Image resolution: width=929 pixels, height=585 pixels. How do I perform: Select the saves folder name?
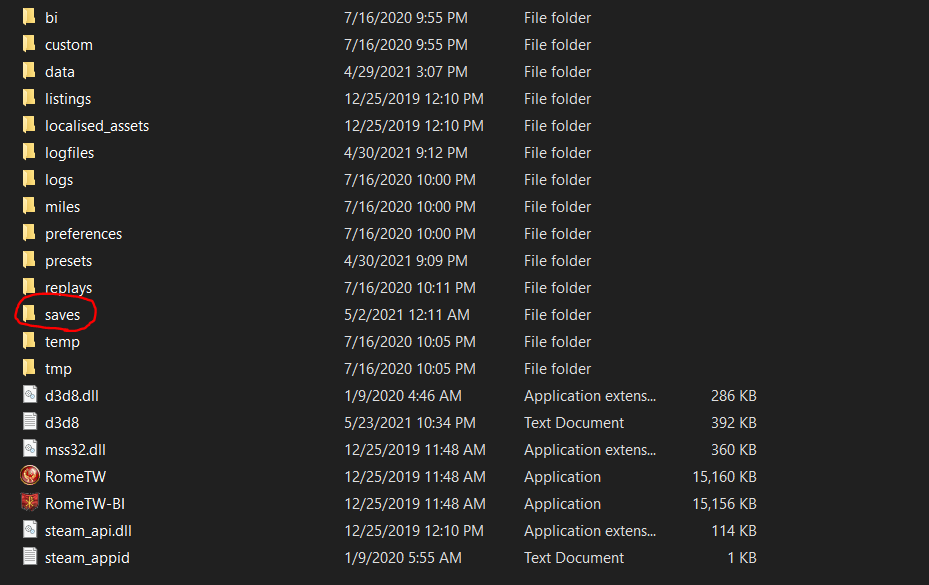point(62,315)
